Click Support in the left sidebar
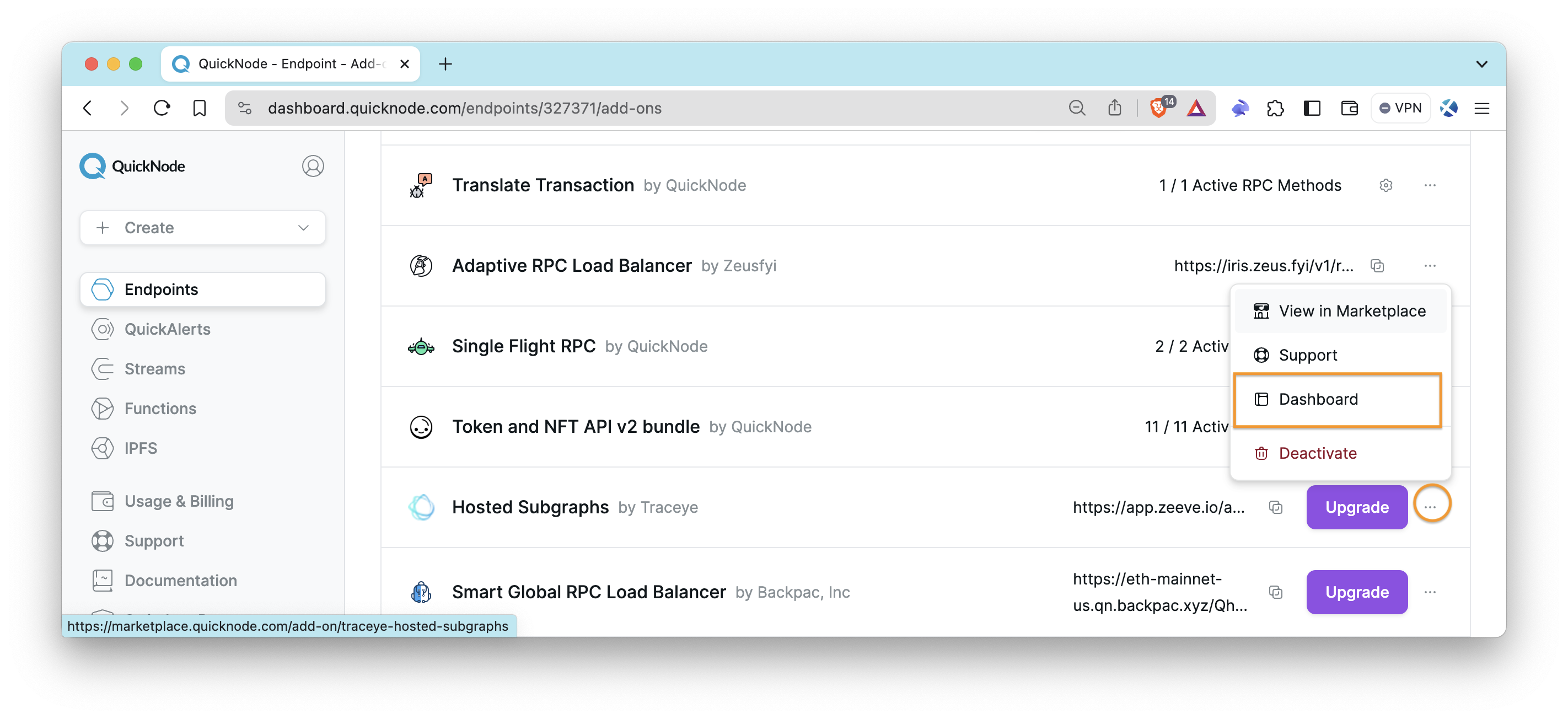The width and height of the screenshot is (1568, 719). [x=138, y=540]
